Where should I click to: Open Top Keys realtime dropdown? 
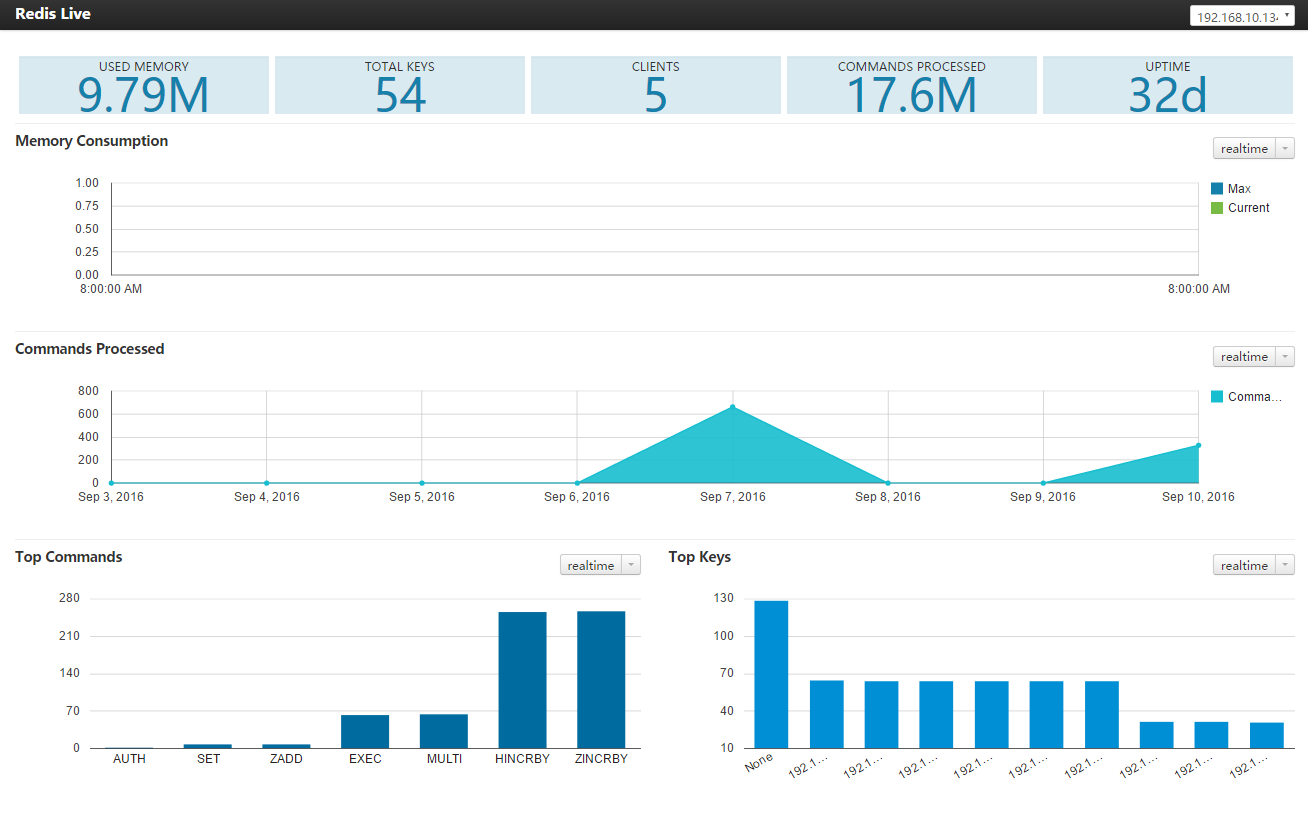click(x=1254, y=566)
